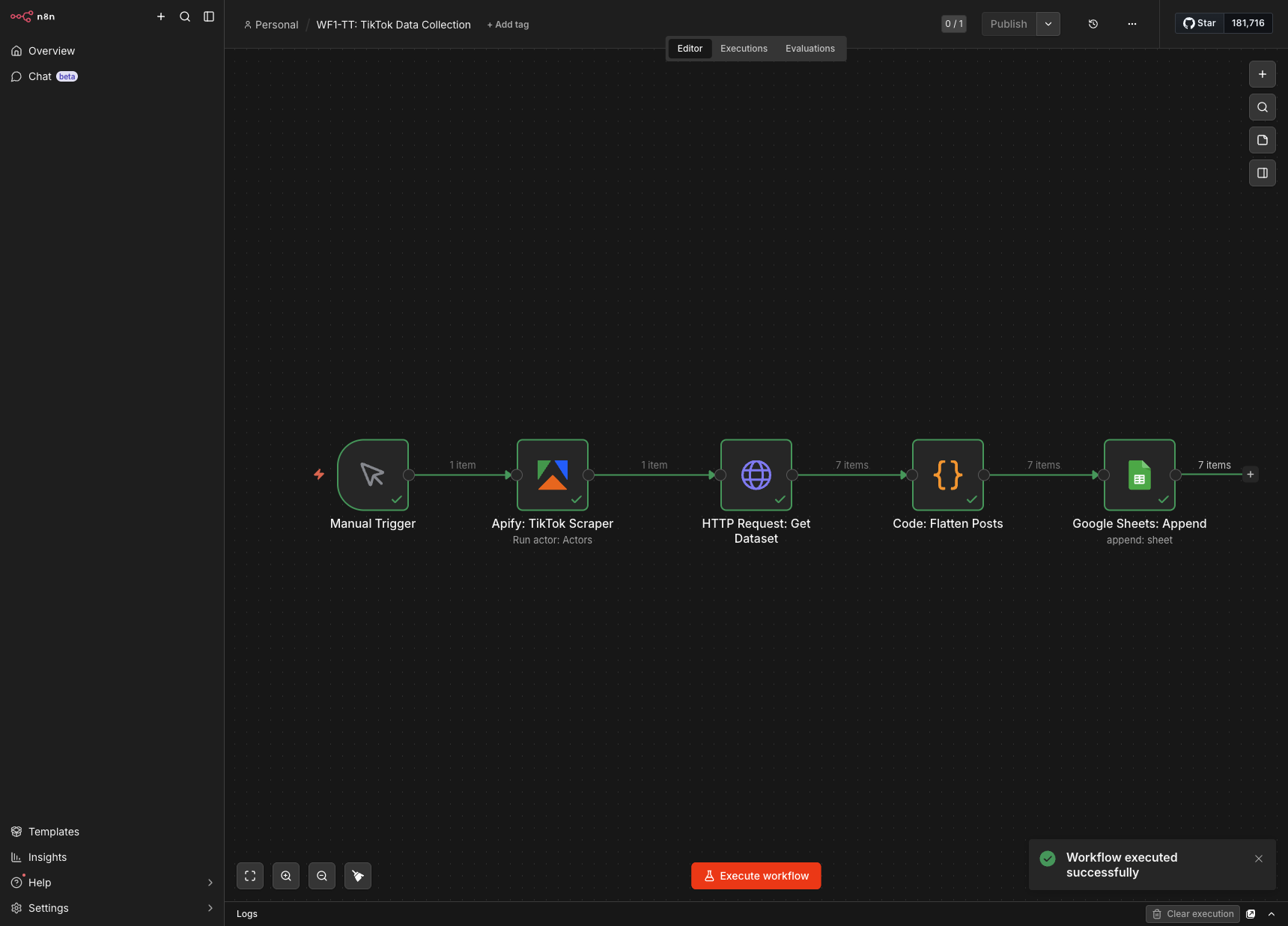Viewport: 1288px width, 926px height.
Task: Zoom out on the canvas
Action: coord(322,876)
